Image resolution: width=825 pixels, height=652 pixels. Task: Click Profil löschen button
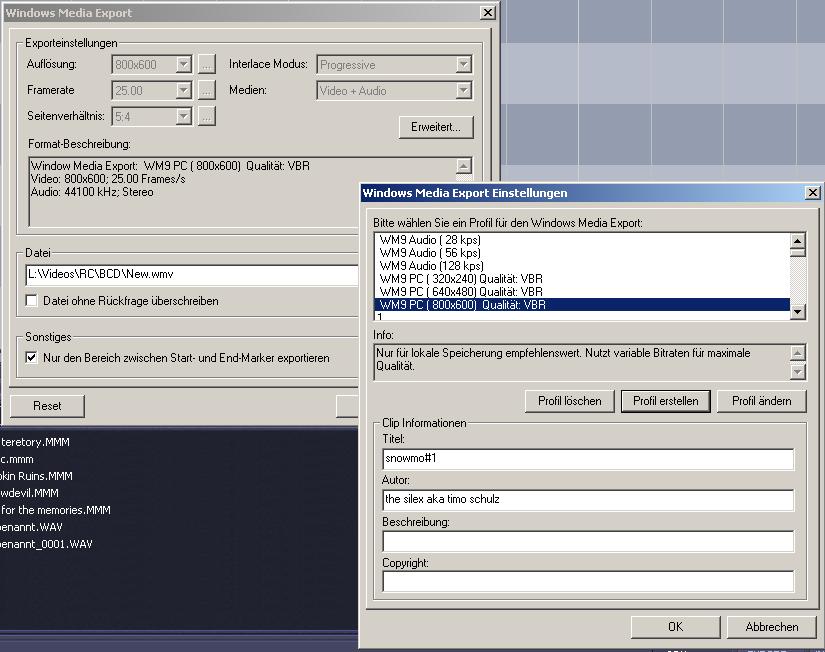(x=569, y=401)
